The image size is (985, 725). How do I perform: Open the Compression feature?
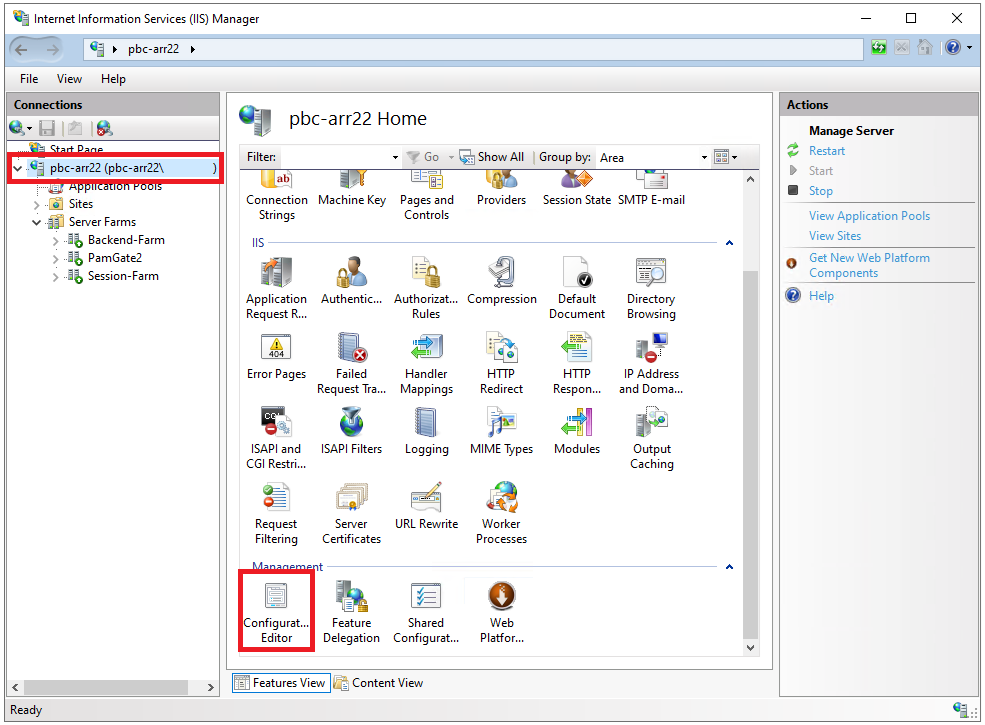[x=501, y=281]
